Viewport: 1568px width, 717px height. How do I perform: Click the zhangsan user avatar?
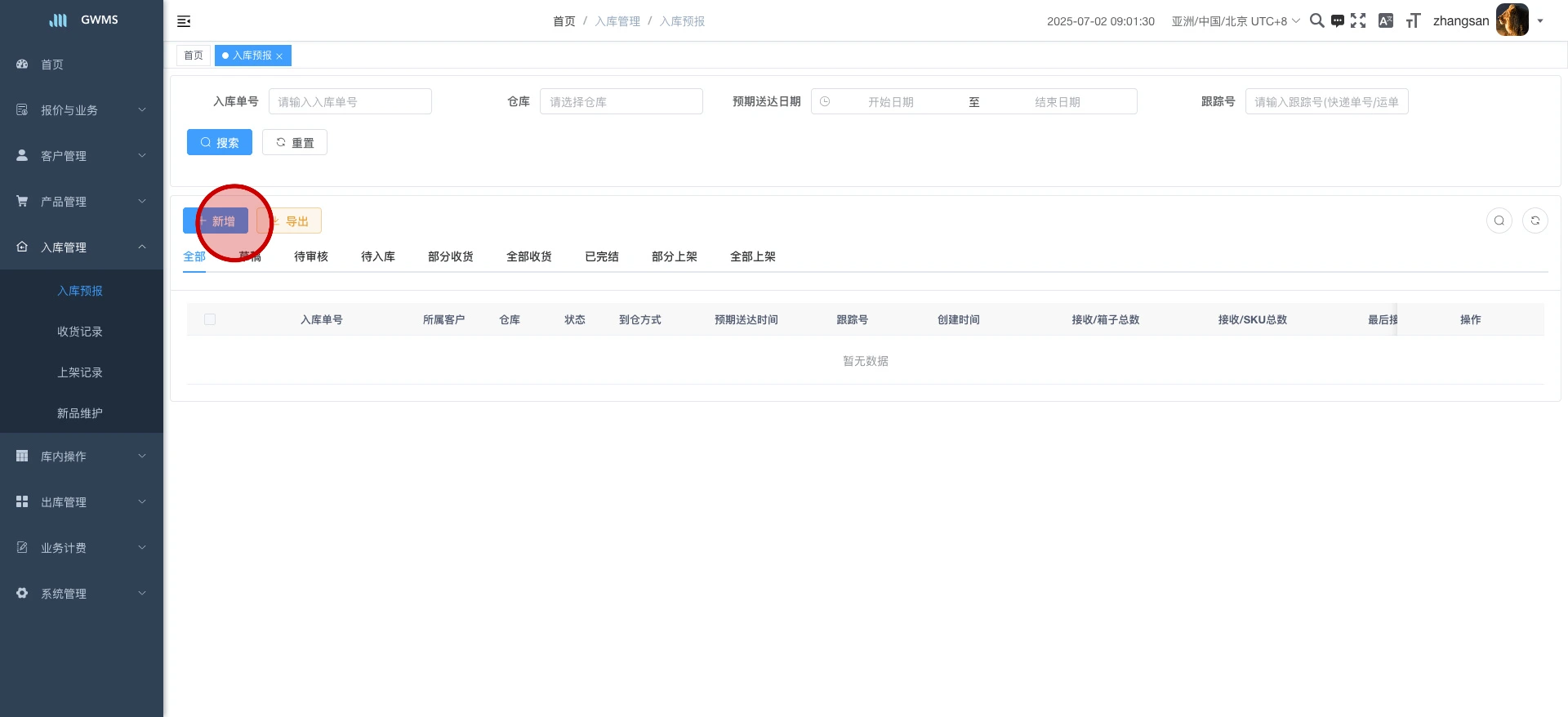point(1512,20)
